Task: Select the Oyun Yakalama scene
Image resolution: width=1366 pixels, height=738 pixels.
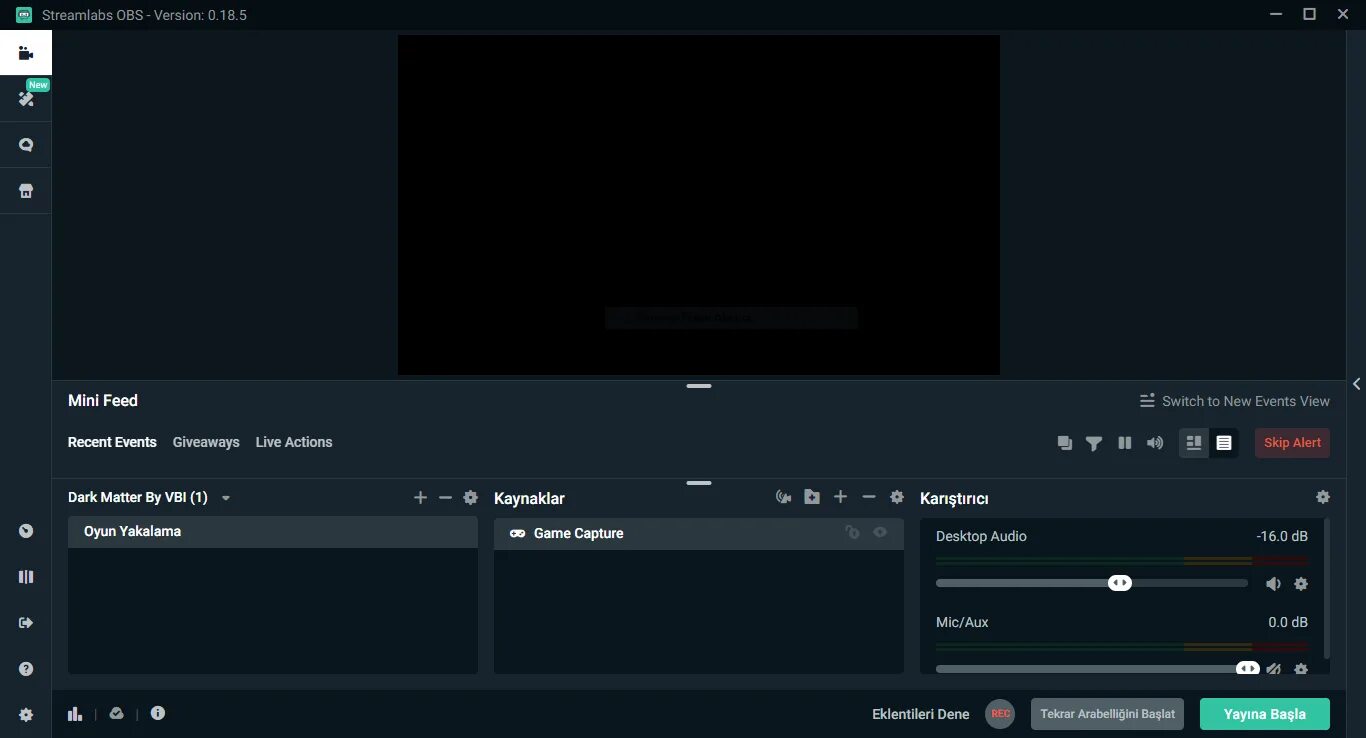Action: coord(273,532)
